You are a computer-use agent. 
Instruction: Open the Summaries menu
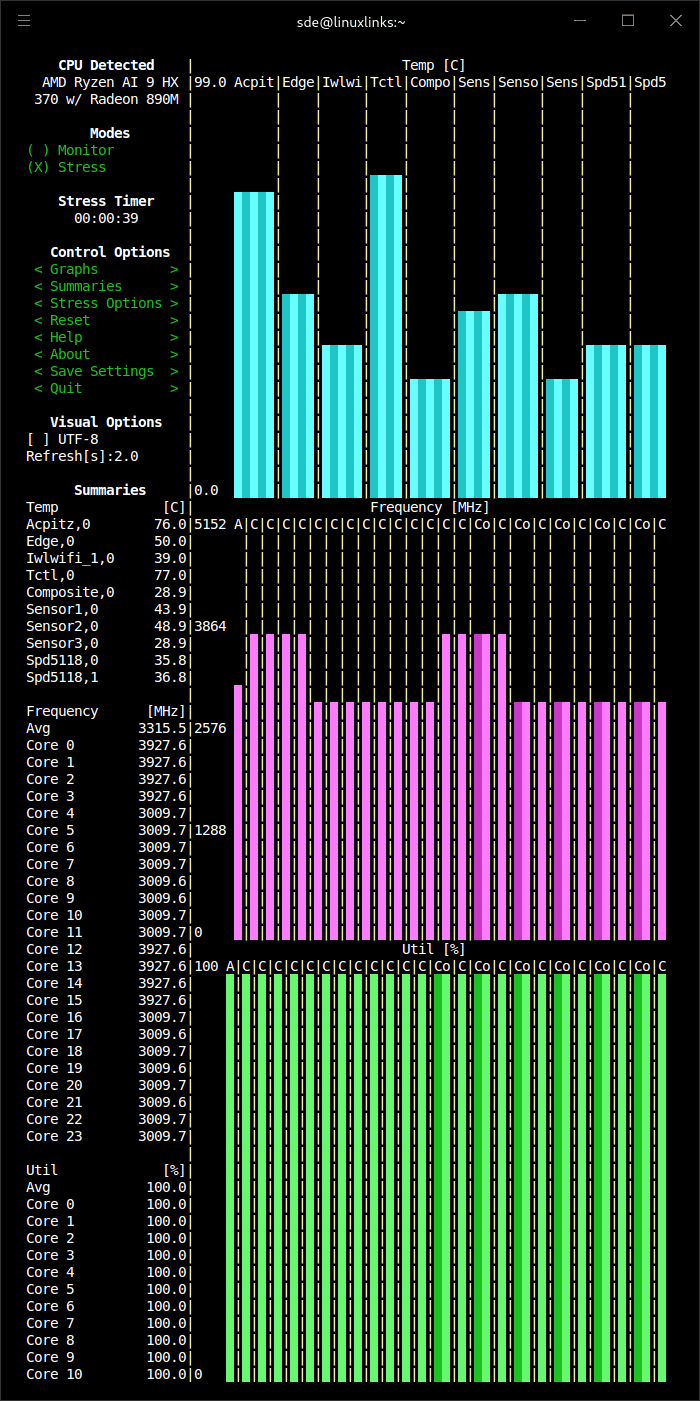[x=86, y=286]
